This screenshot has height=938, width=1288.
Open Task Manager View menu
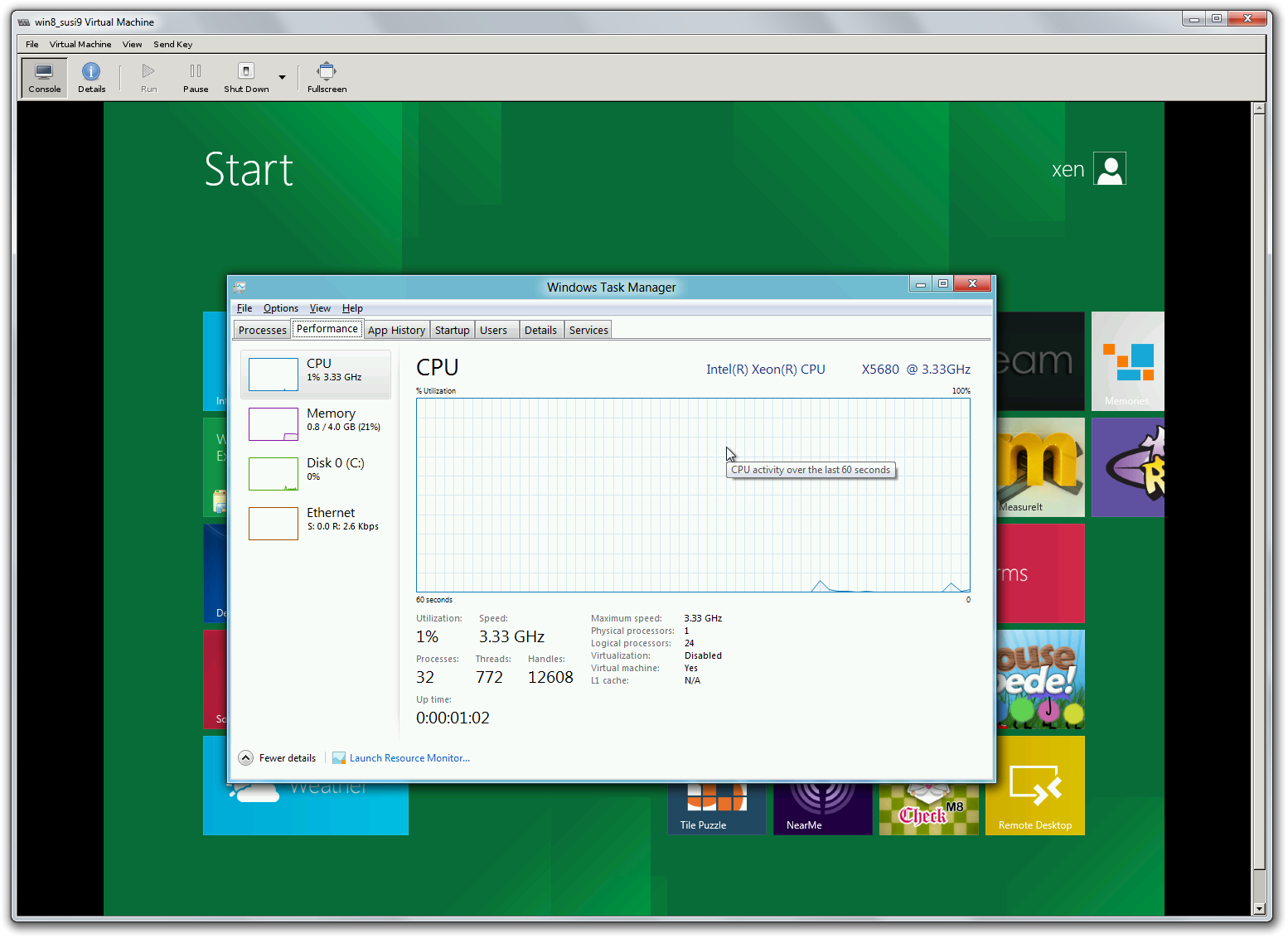coord(320,308)
